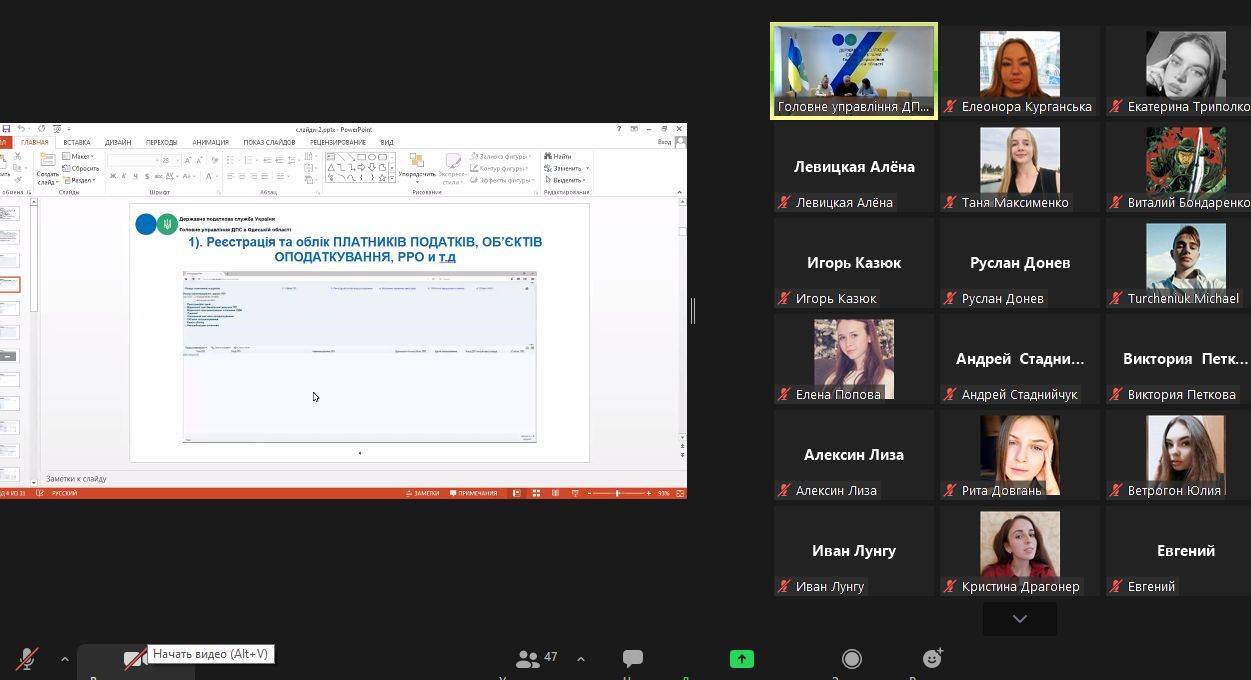This screenshot has width=1251, height=680.
Task: Open the Zoom chat icon
Action: [632, 658]
